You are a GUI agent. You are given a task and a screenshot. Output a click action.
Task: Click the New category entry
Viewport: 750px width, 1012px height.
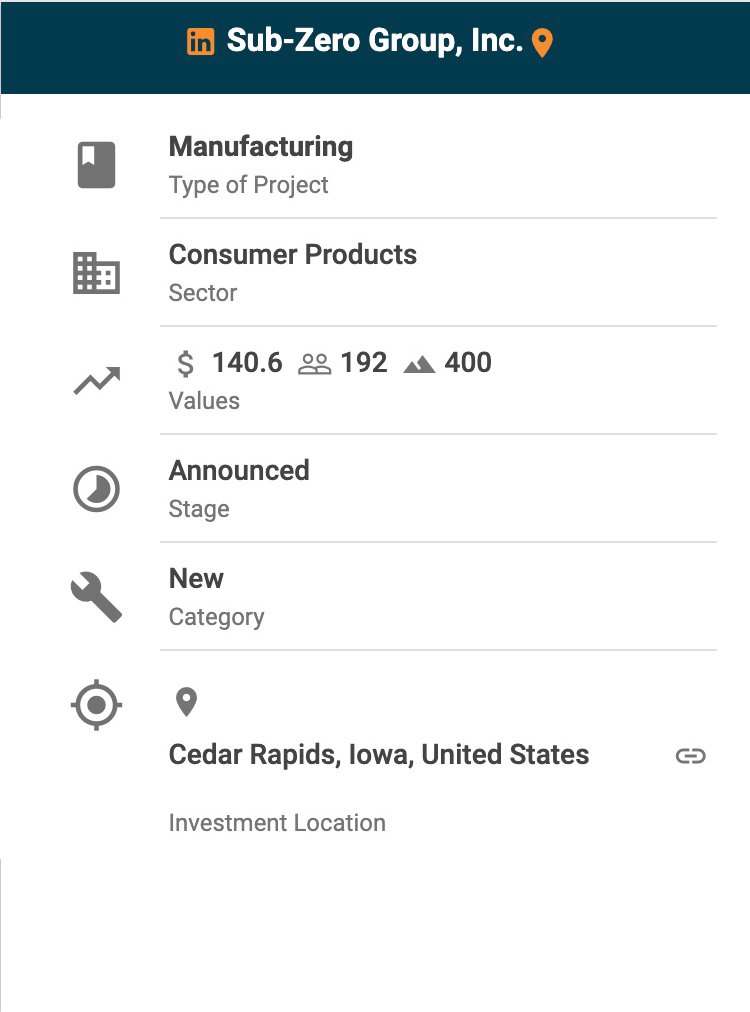pyautogui.click(x=197, y=579)
